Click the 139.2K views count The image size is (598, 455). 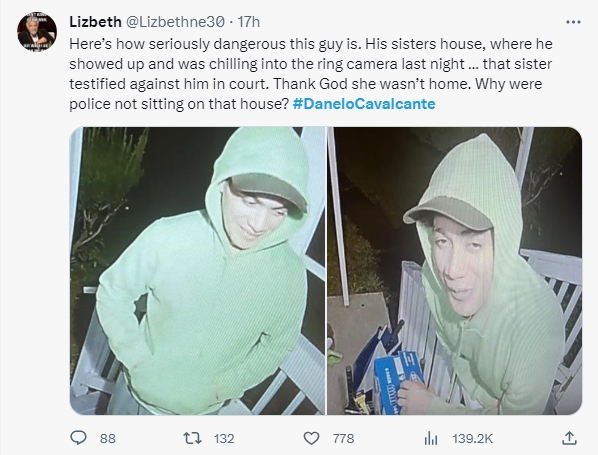click(x=473, y=439)
